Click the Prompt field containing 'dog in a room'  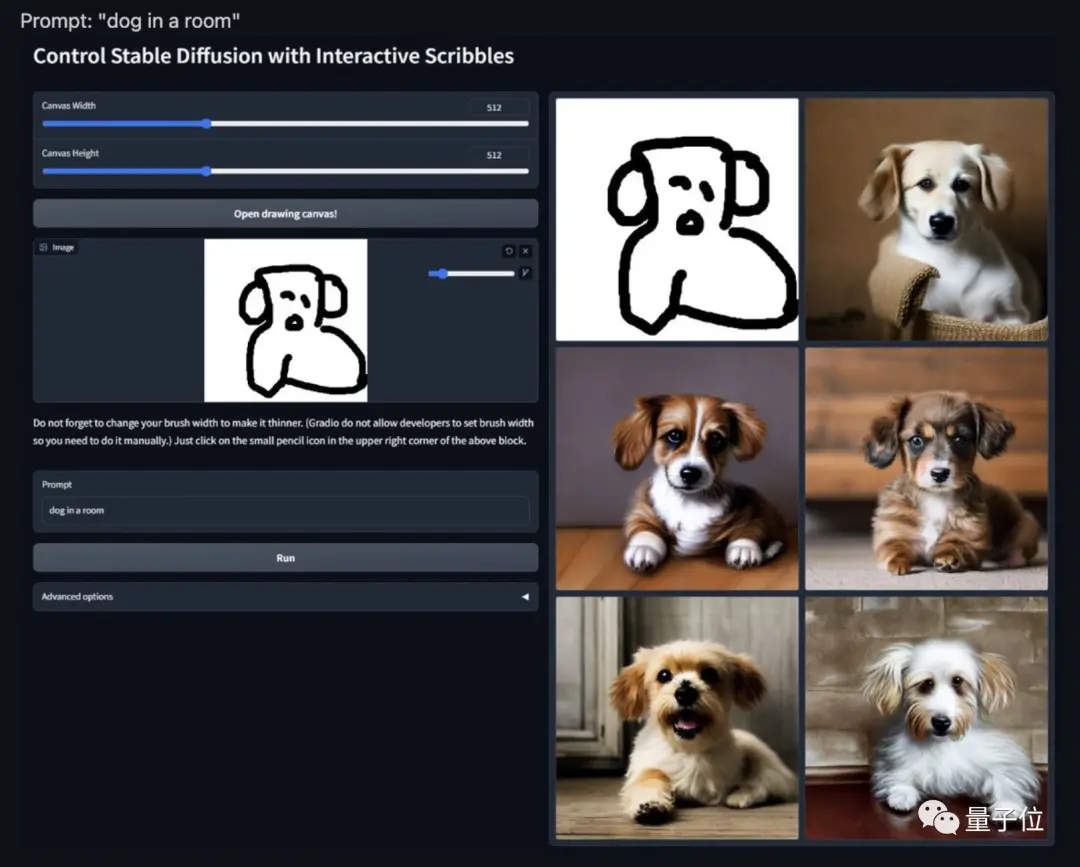285,510
